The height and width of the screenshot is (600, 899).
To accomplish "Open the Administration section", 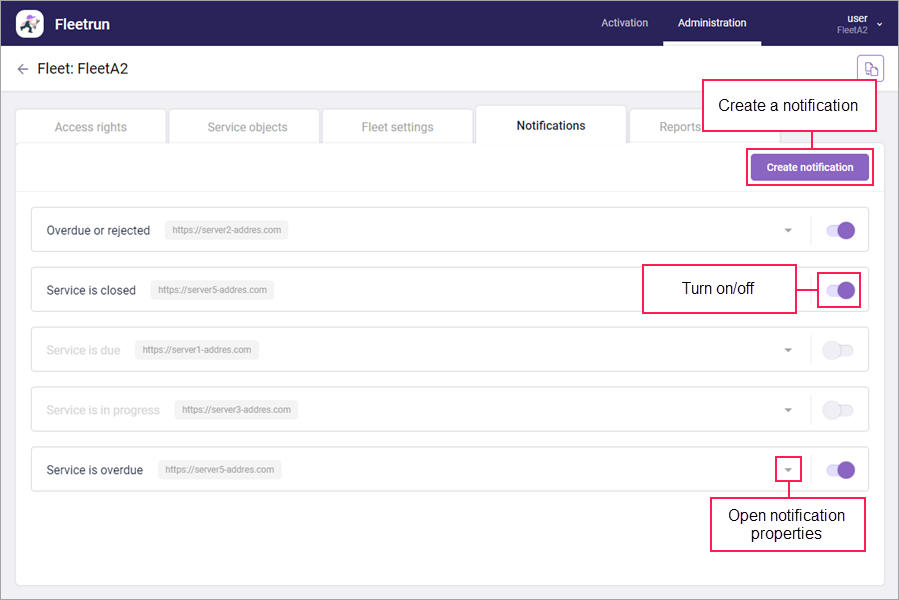I will point(712,23).
